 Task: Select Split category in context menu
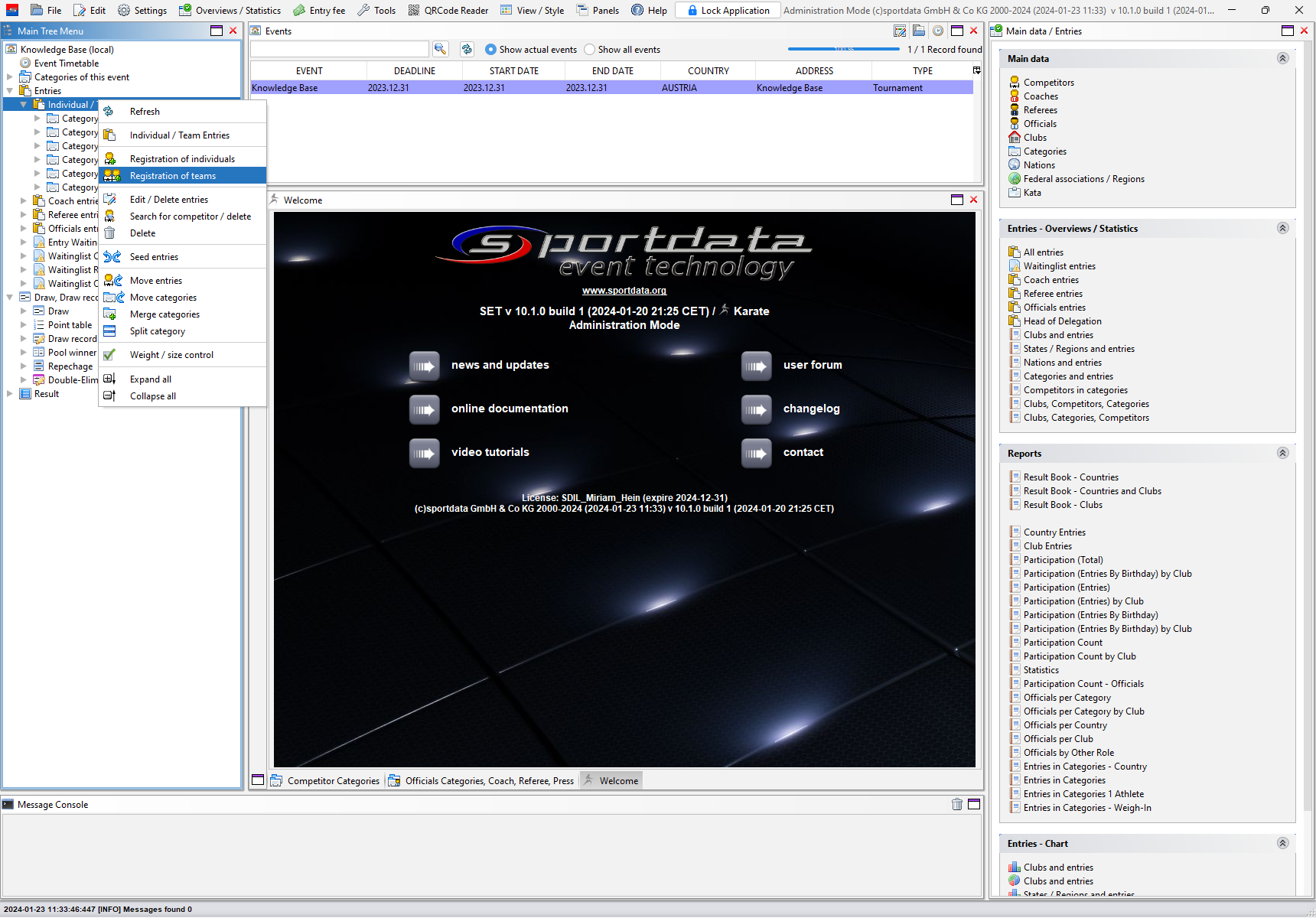[x=182, y=331]
